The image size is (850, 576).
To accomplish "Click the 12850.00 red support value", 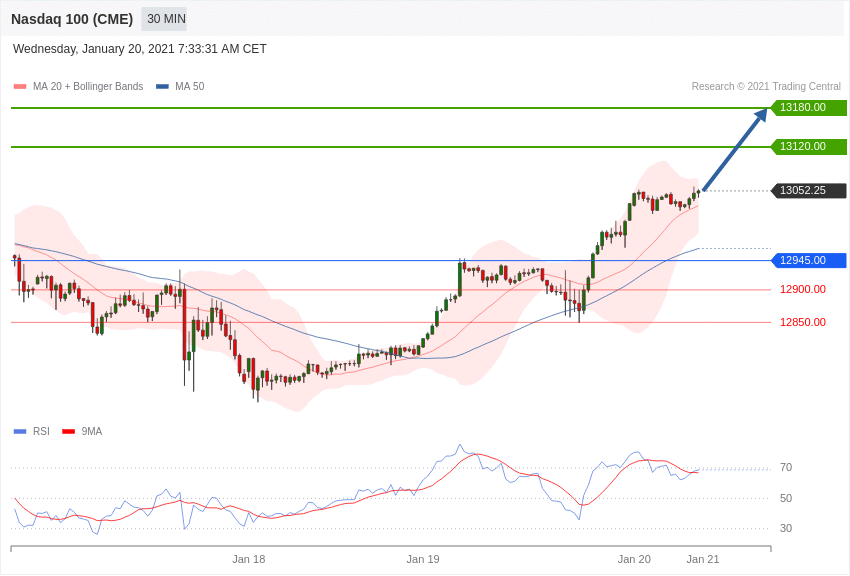I will pos(803,322).
